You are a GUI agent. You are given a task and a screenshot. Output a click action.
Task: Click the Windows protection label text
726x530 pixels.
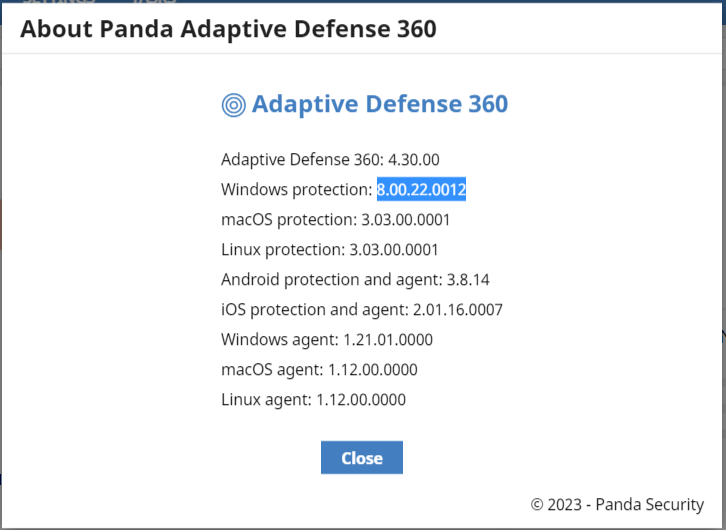click(x=297, y=189)
